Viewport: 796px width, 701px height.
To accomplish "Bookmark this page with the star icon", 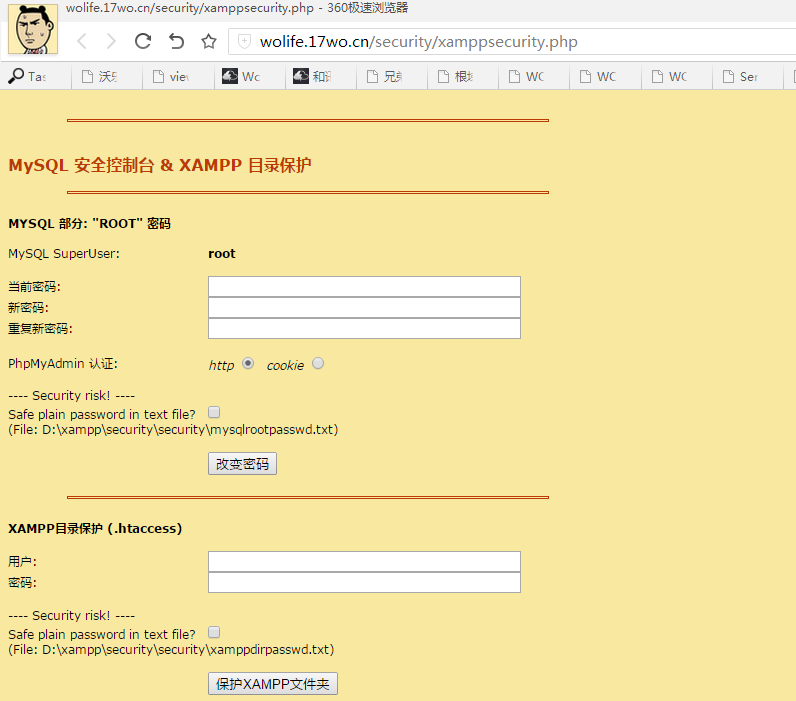I will click(x=209, y=41).
